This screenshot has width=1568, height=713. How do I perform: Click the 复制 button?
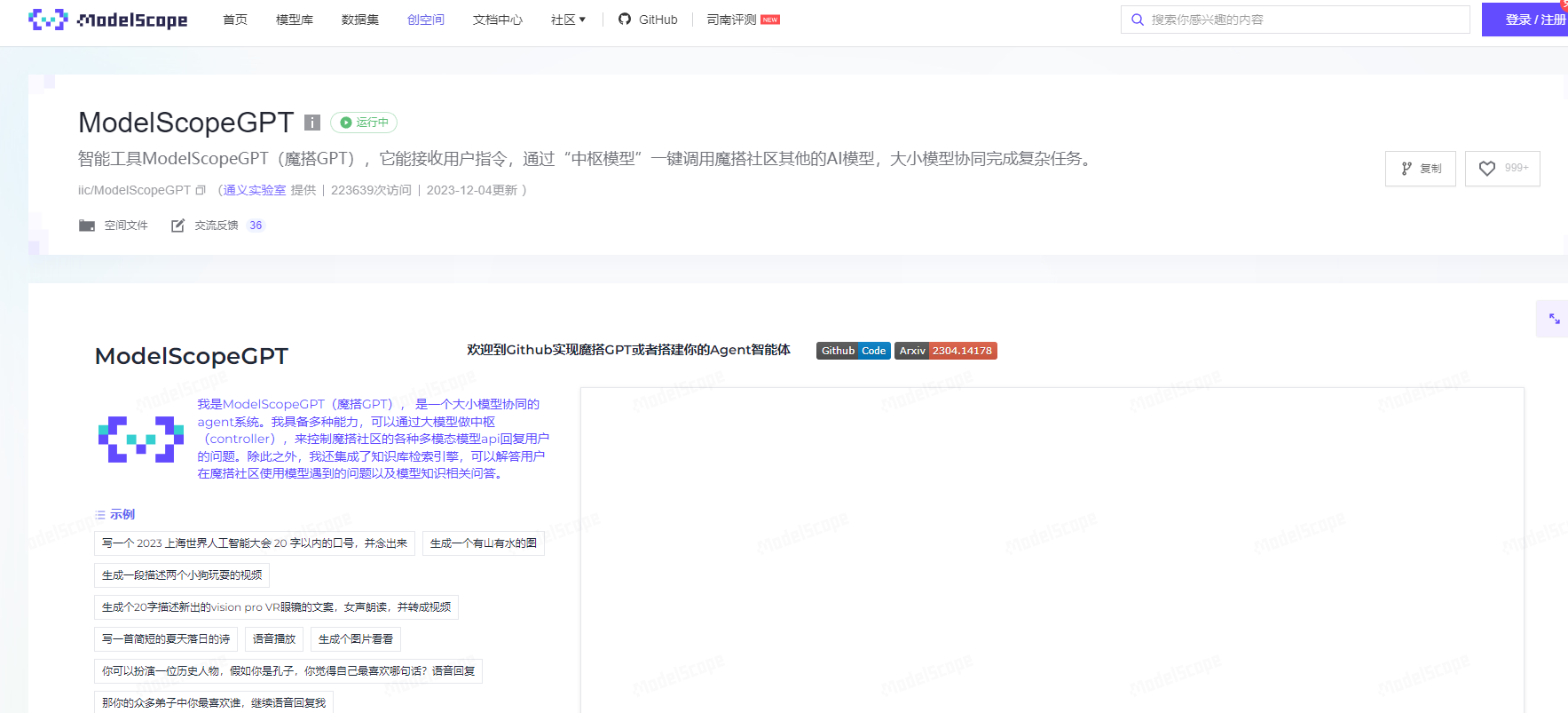(1421, 169)
